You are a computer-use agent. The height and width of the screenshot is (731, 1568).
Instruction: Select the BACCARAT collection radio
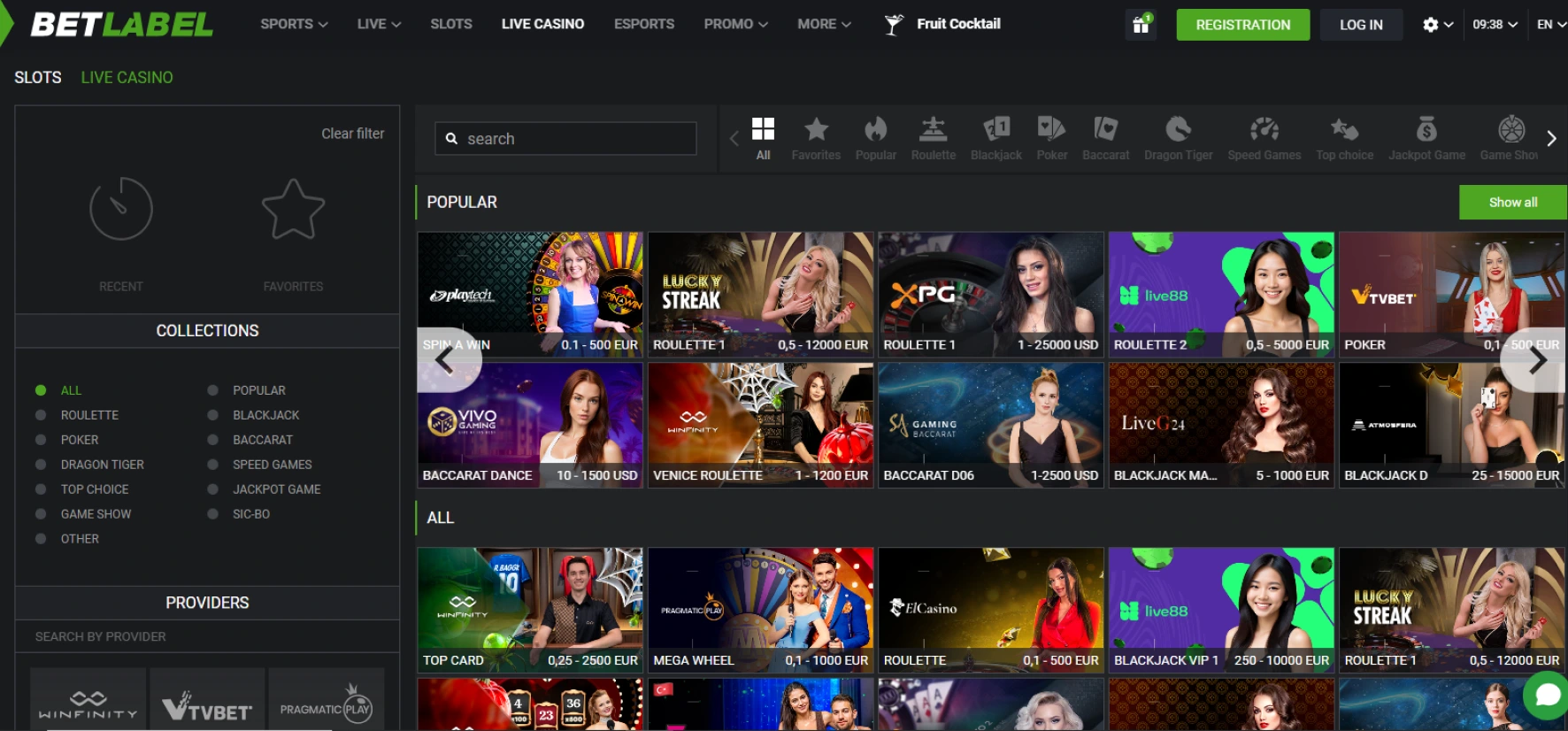point(212,440)
